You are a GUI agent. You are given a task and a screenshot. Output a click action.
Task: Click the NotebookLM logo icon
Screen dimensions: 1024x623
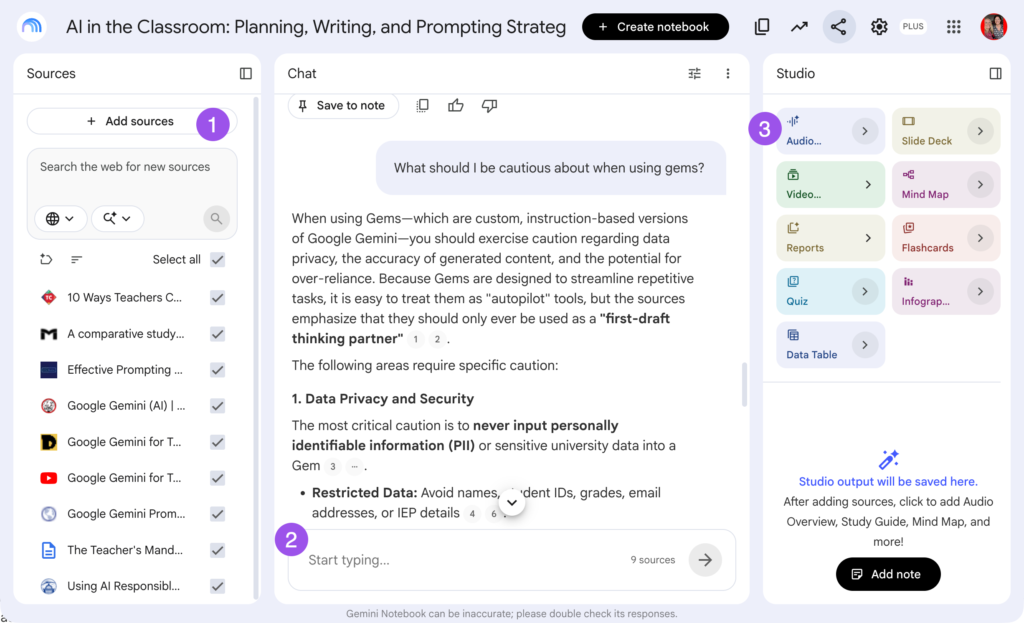[x=31, y=27]
